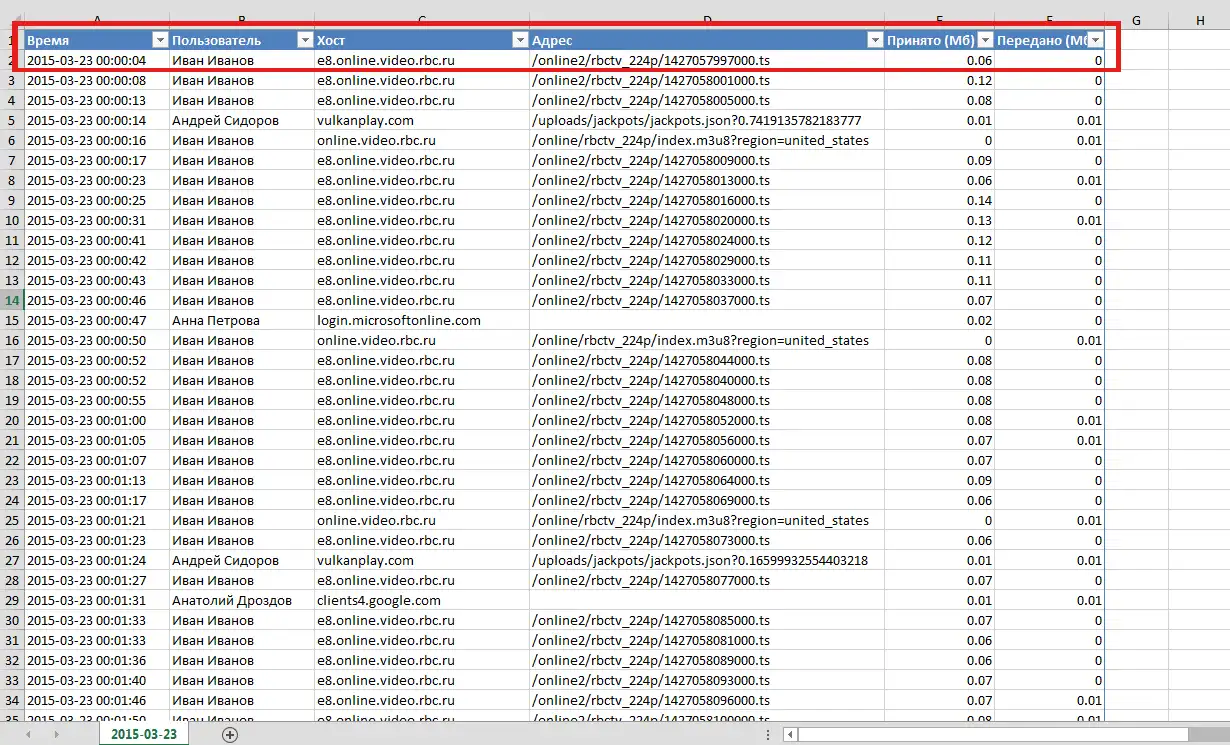The image size is (1230, 745).
Task: Select Андрей Сидоров cell in row 5
Action: click(241, 120)
